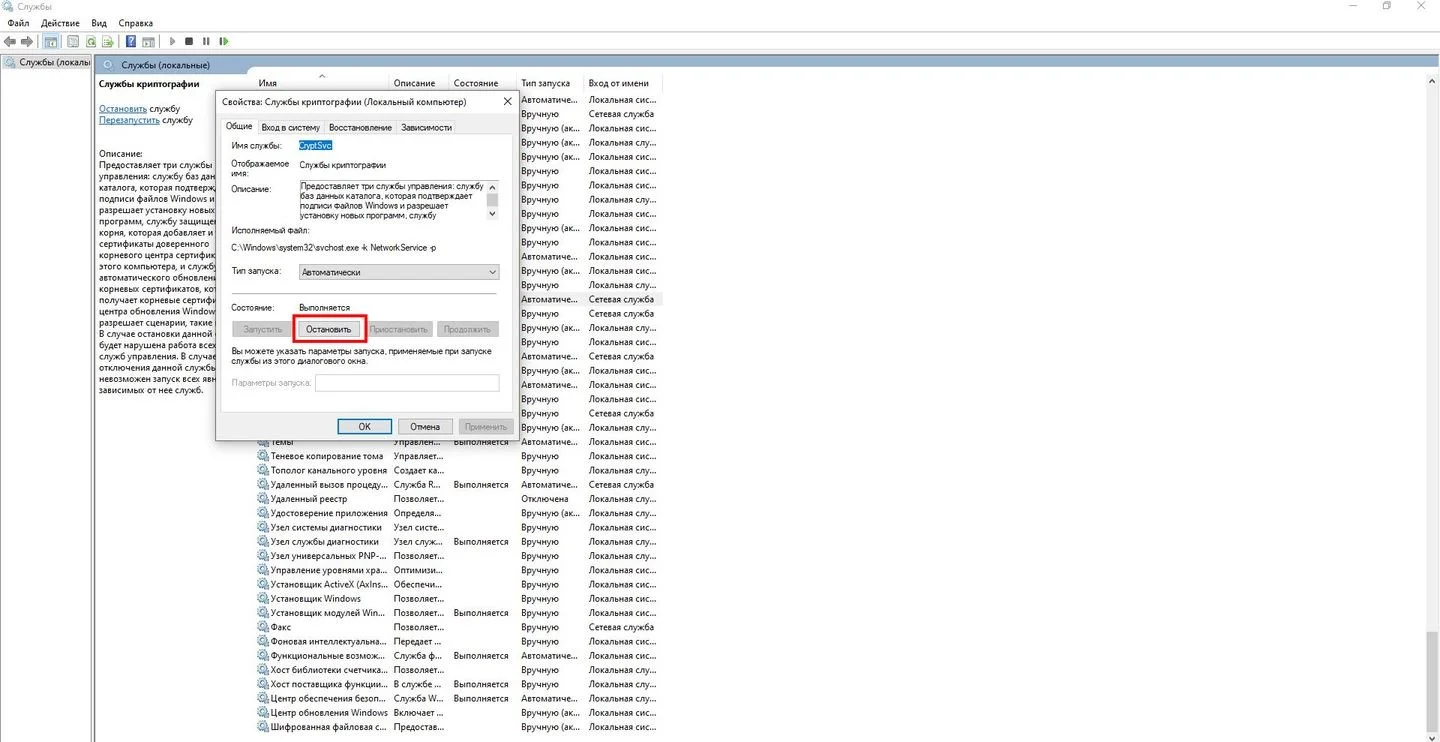The width and height of the screenshot is (1440, 742).
Task: Open the Тип запуска startup type dropdown
Action: (x=399, y=272)
